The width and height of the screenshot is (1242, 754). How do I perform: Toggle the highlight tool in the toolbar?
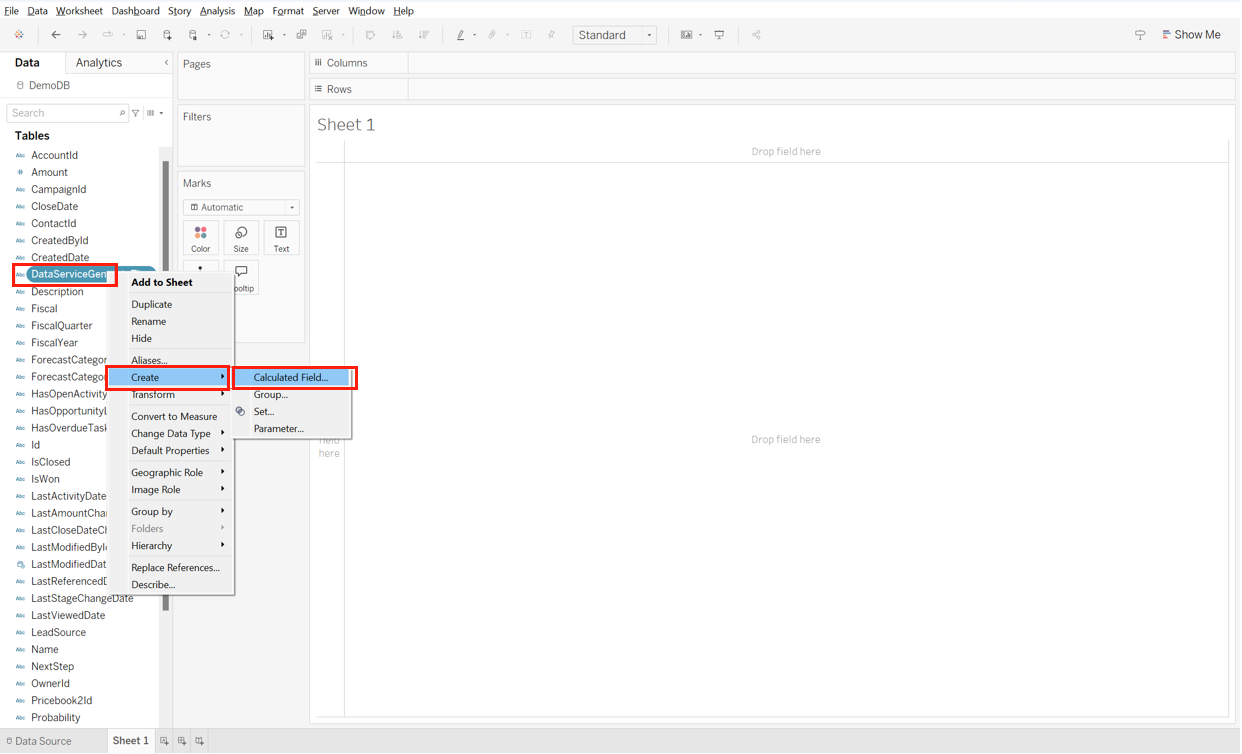pyautogui.click(x=461, y=34)
